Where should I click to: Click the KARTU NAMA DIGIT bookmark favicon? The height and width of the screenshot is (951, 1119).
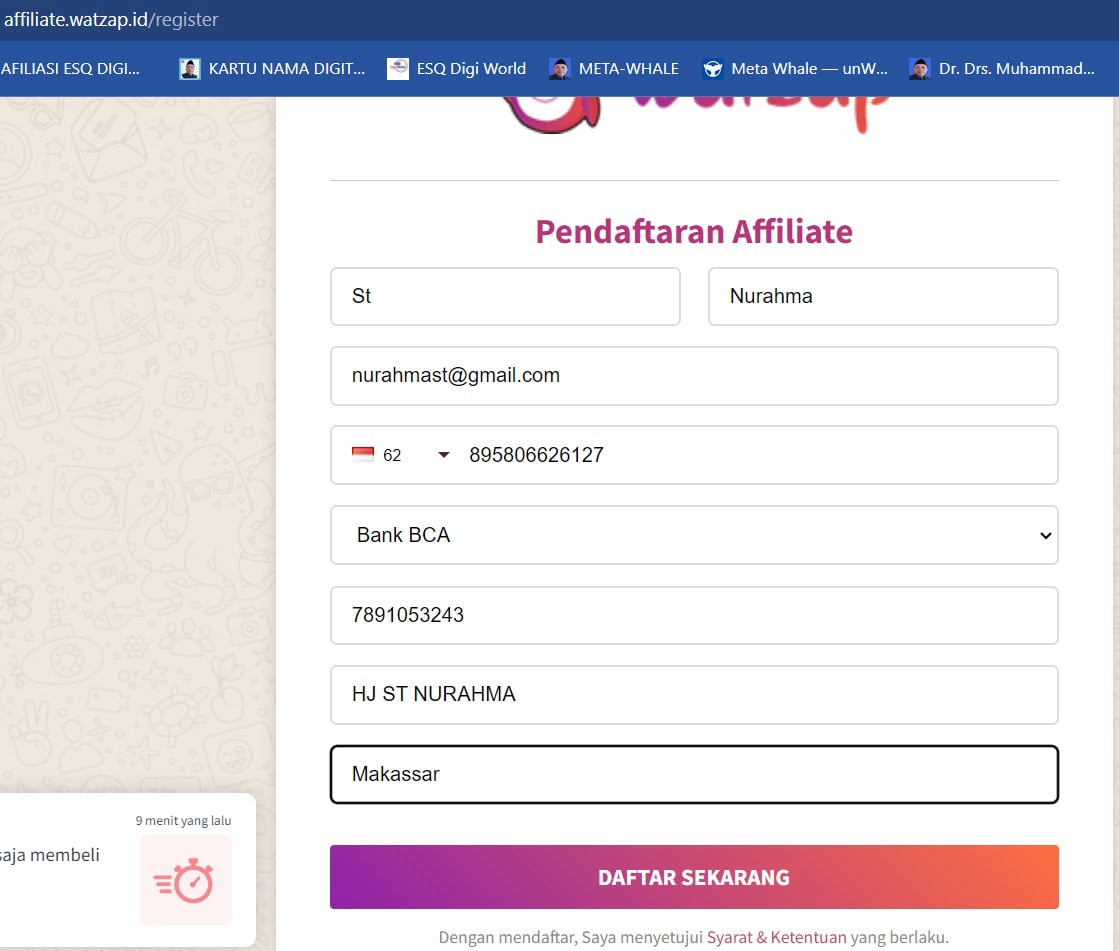[188, 68]
